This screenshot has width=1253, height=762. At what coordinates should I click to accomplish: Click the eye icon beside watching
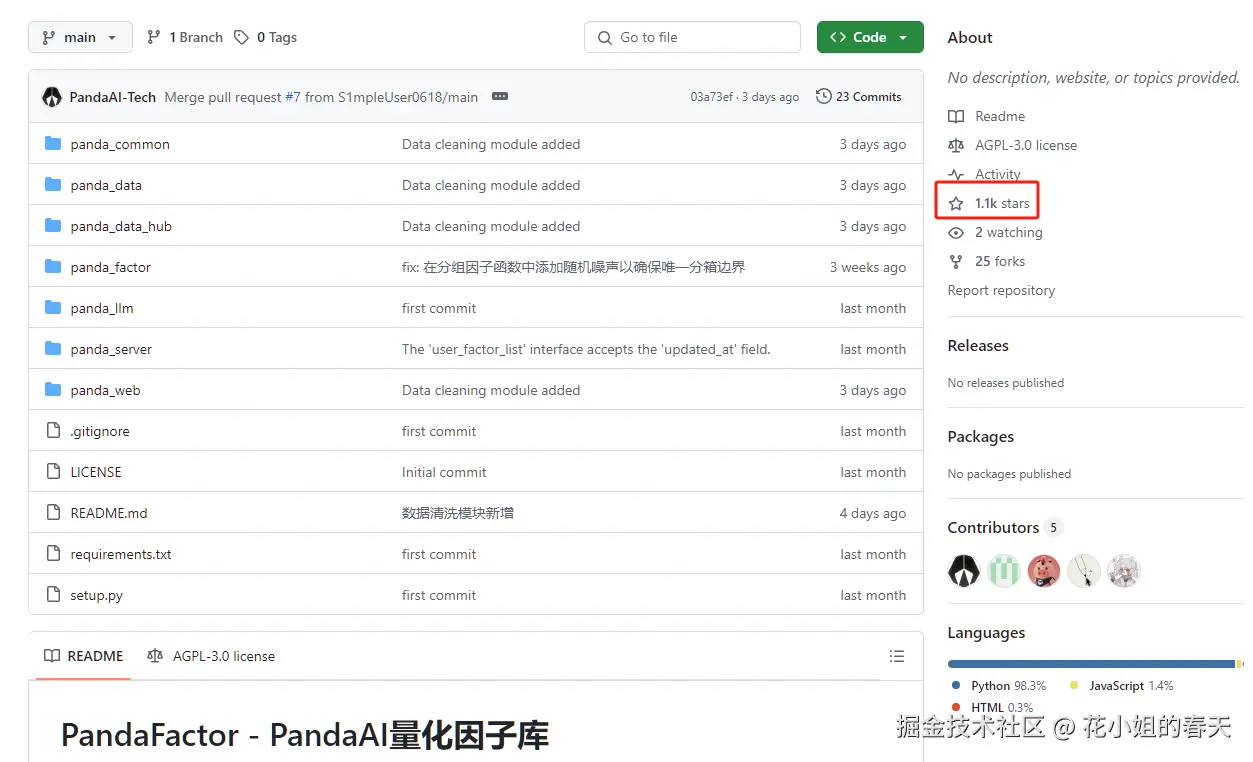click(x=956, y=232)
